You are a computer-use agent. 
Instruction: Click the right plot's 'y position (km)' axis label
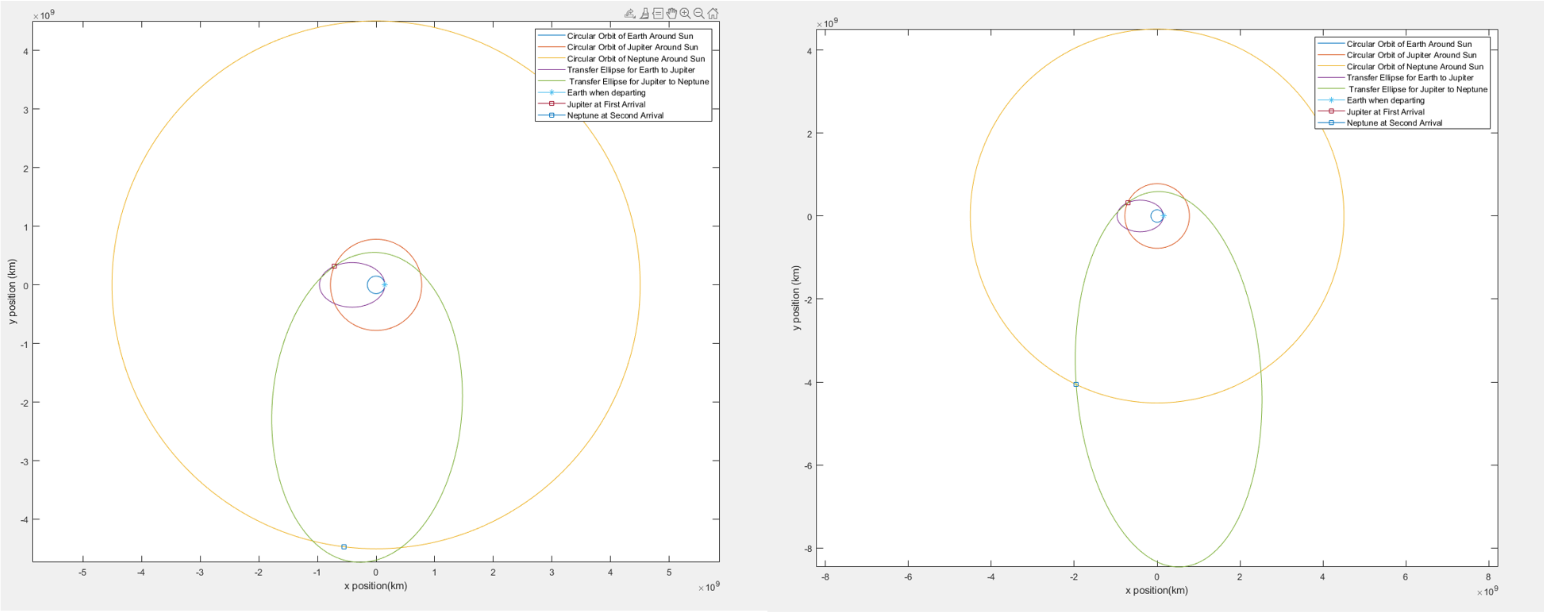(797, 298)
